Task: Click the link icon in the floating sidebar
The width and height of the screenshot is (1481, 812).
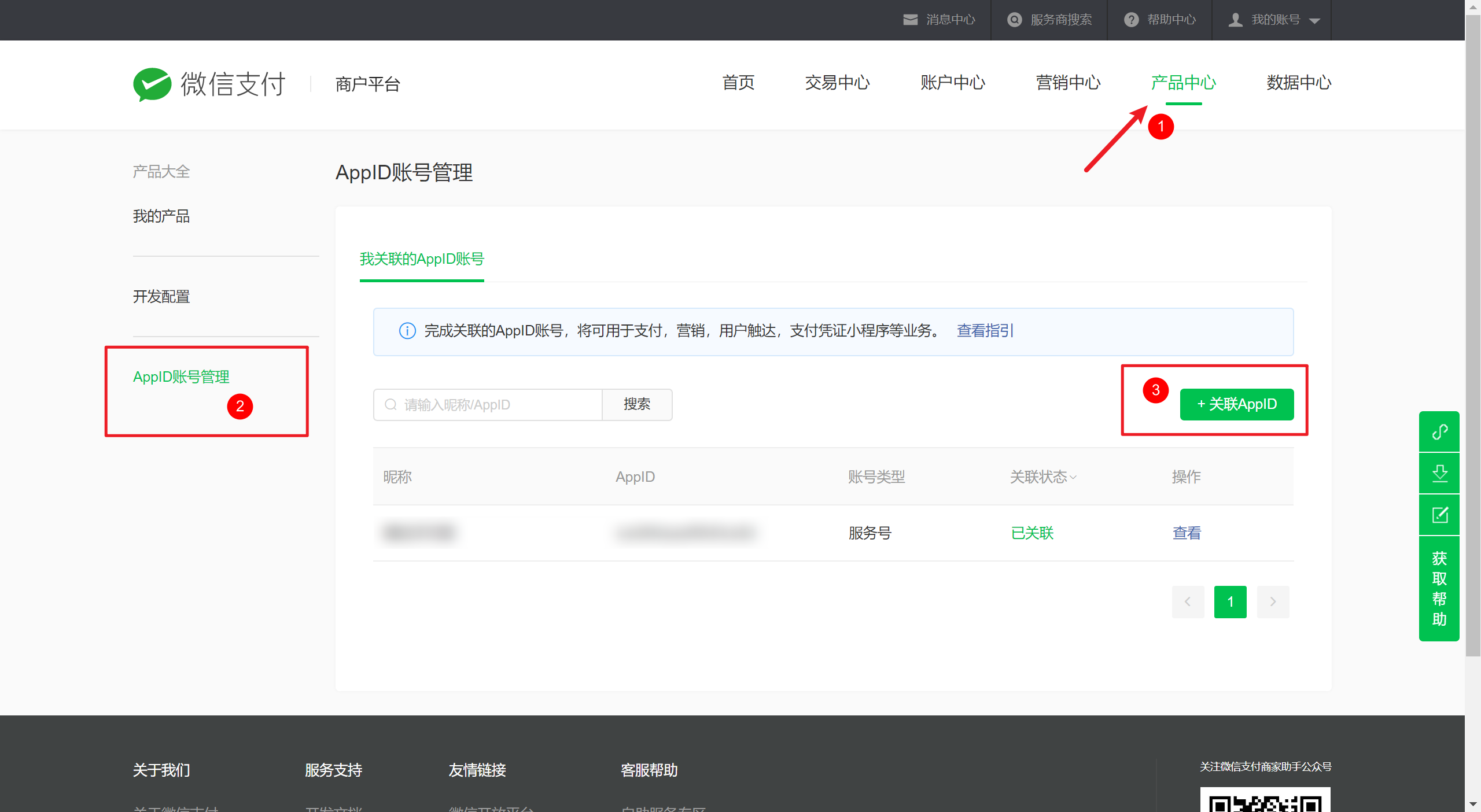Action: [1439, 431]
